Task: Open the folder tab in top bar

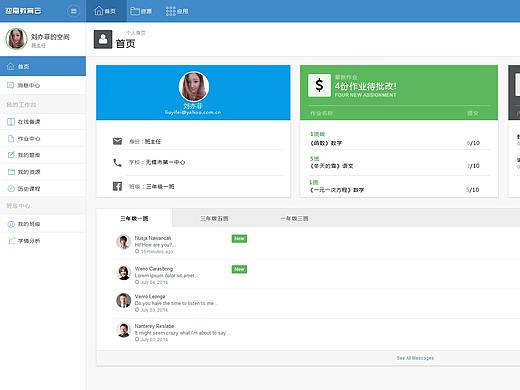Action: 141,11
